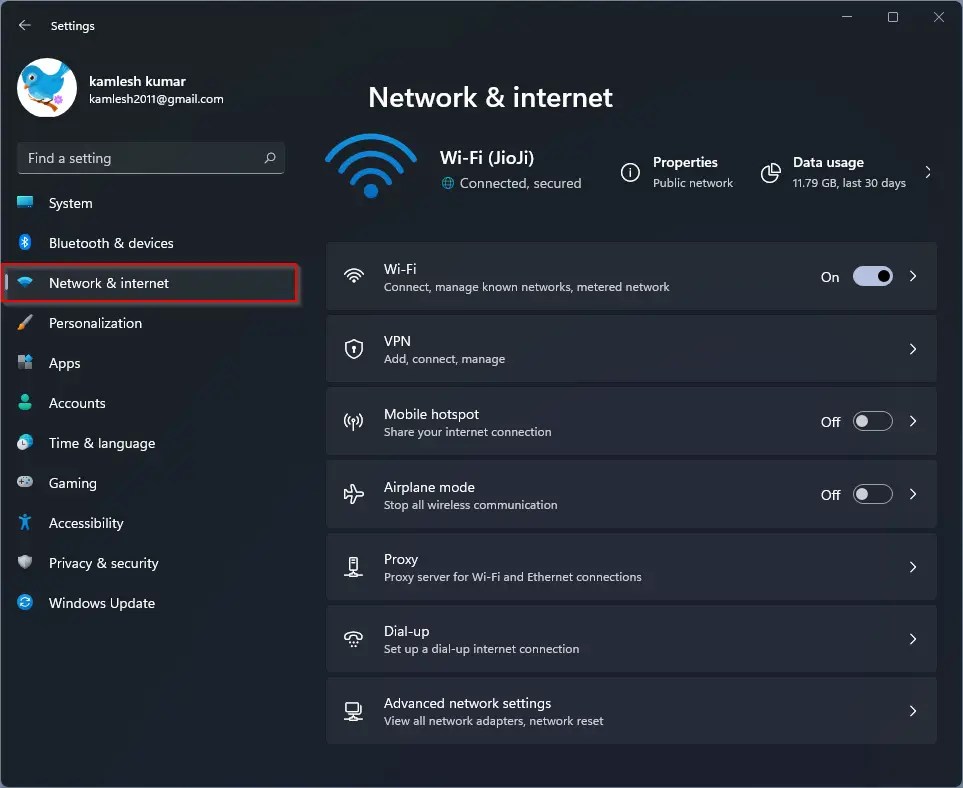963x788 pixels.
Task: Click the Advanced network settings monitor icon
Action: point(354,711)
